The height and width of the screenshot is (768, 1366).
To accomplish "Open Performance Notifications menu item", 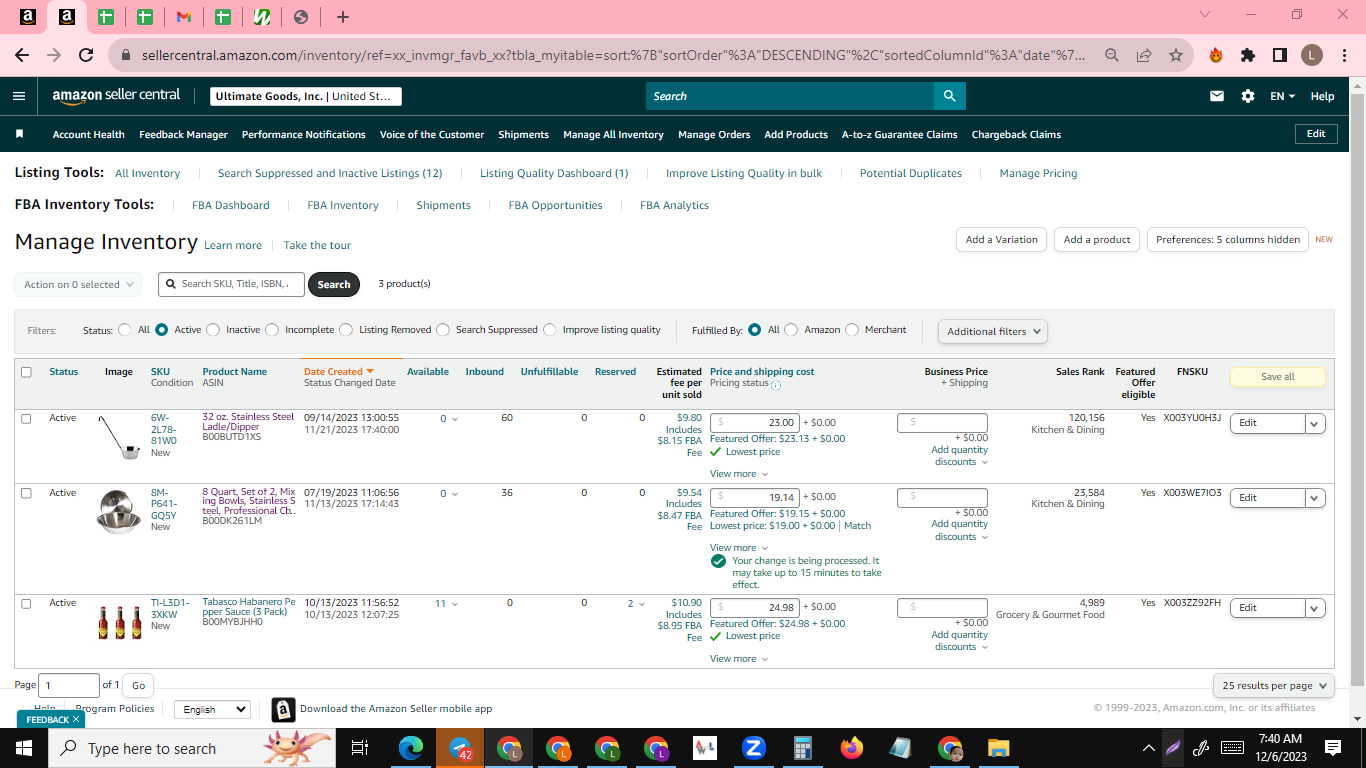I will point(304,134).
